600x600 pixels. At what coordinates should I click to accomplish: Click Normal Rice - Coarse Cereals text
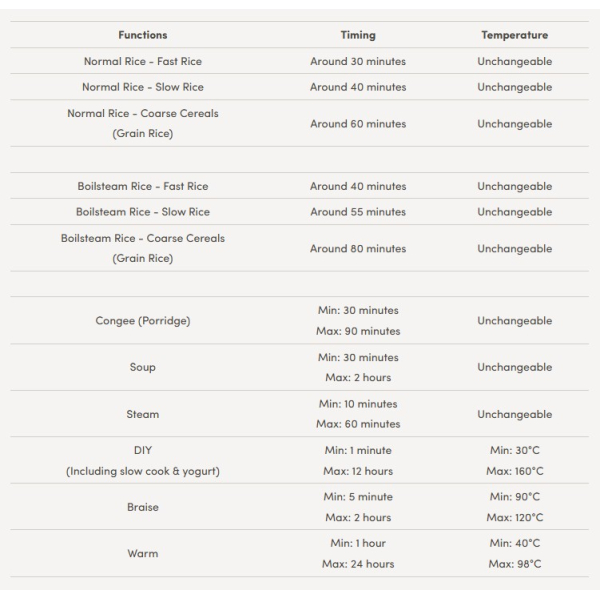click(143, 113)
